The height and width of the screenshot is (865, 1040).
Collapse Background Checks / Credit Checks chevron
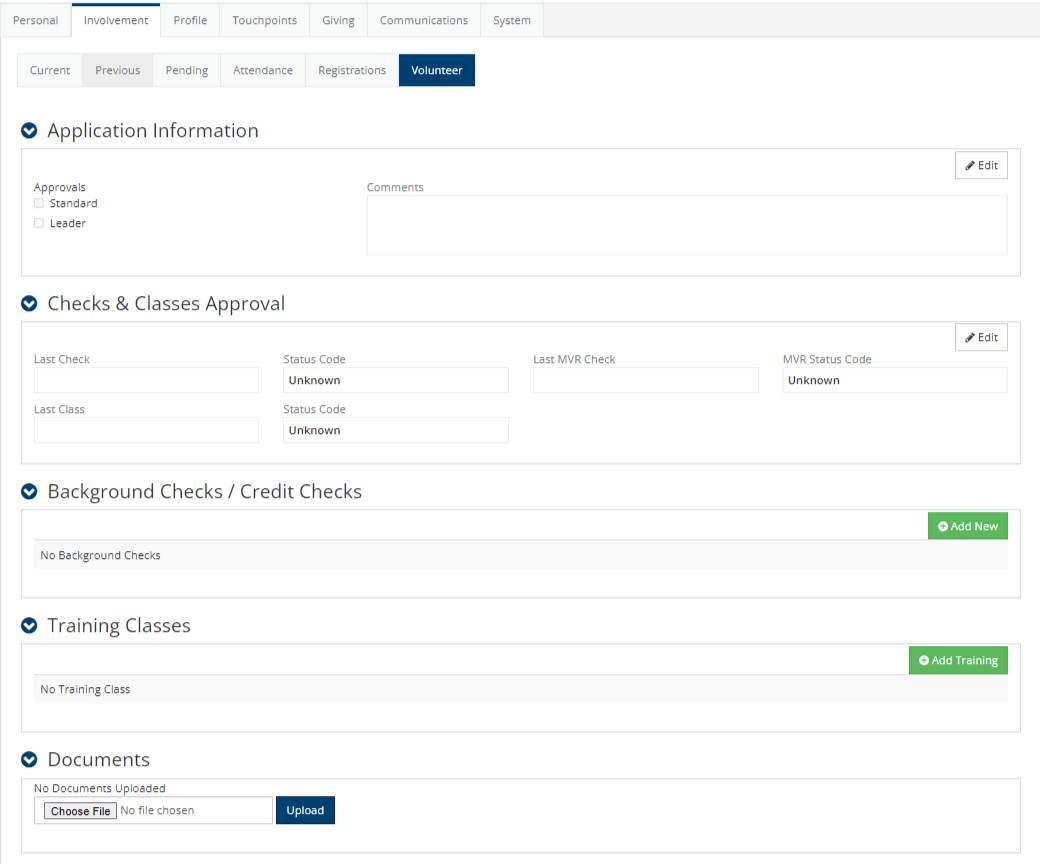(29, 492)
